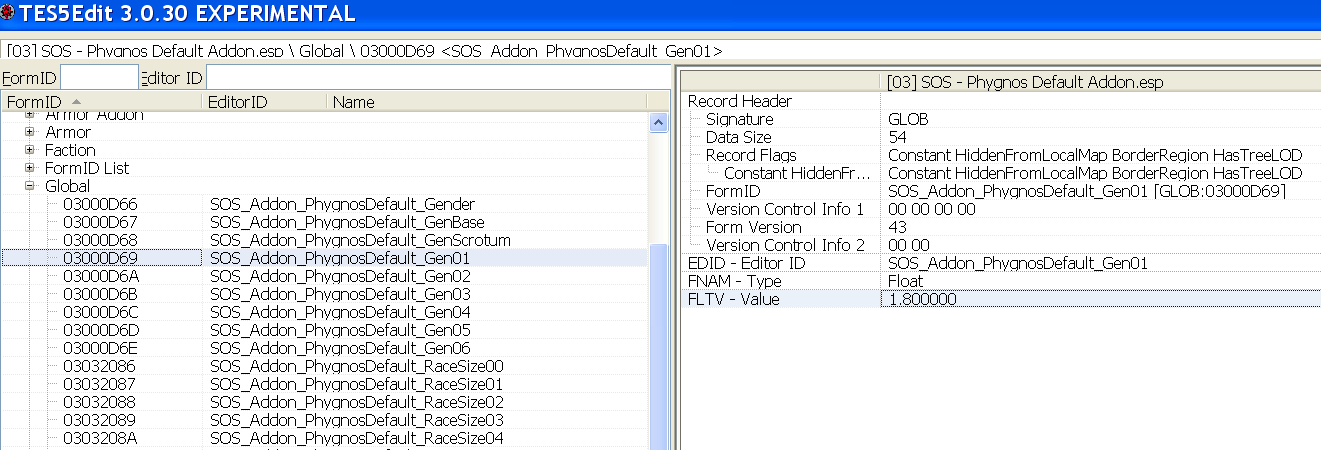This screenshot has height=450, width=1321.
Task: Click the tree vertical scrollbar thumb
Action: point(659,345)
